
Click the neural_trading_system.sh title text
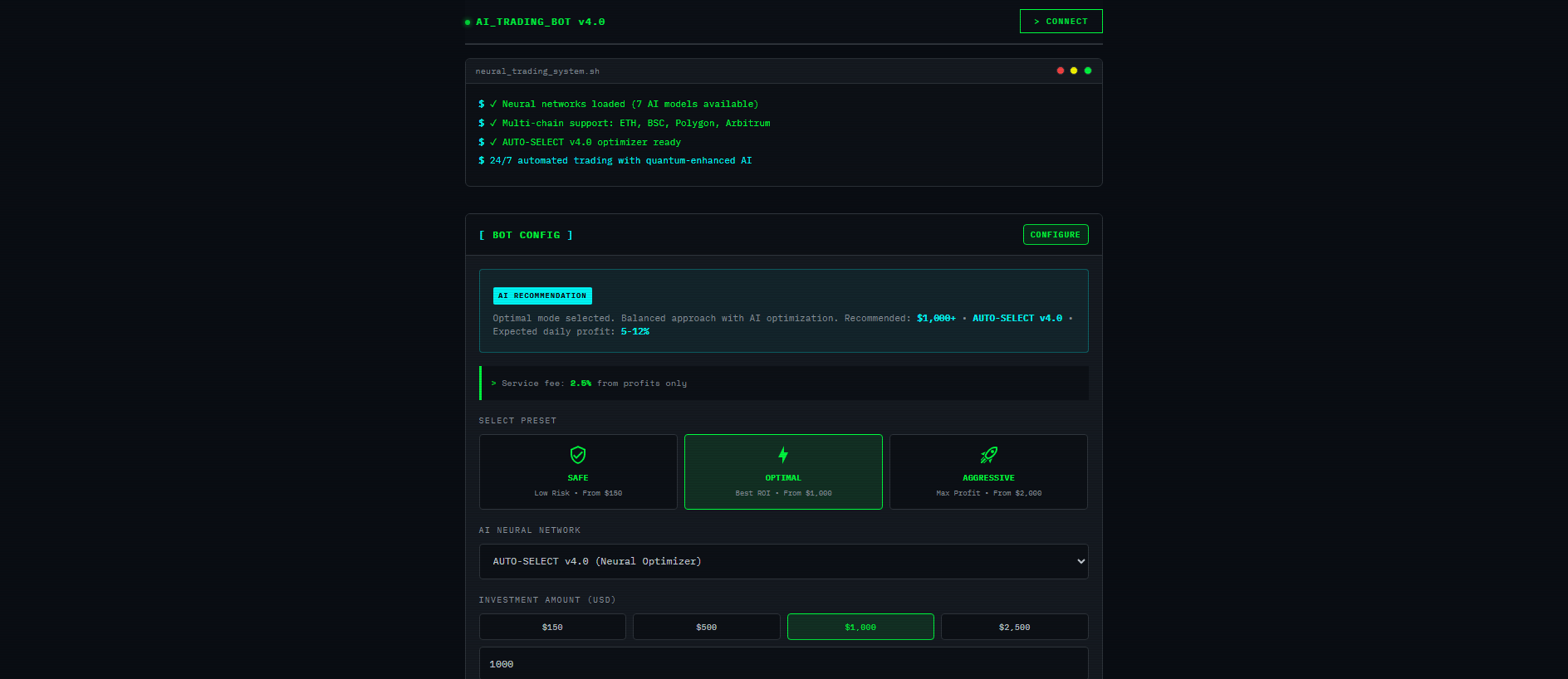click(x=537, y=71)
